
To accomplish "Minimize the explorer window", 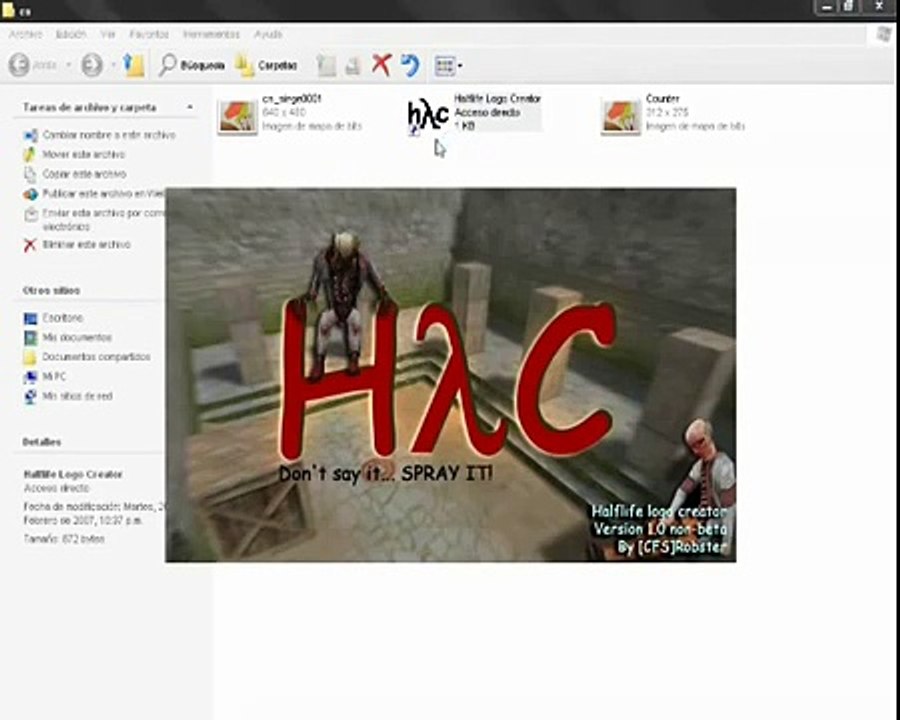I will 827,7.
